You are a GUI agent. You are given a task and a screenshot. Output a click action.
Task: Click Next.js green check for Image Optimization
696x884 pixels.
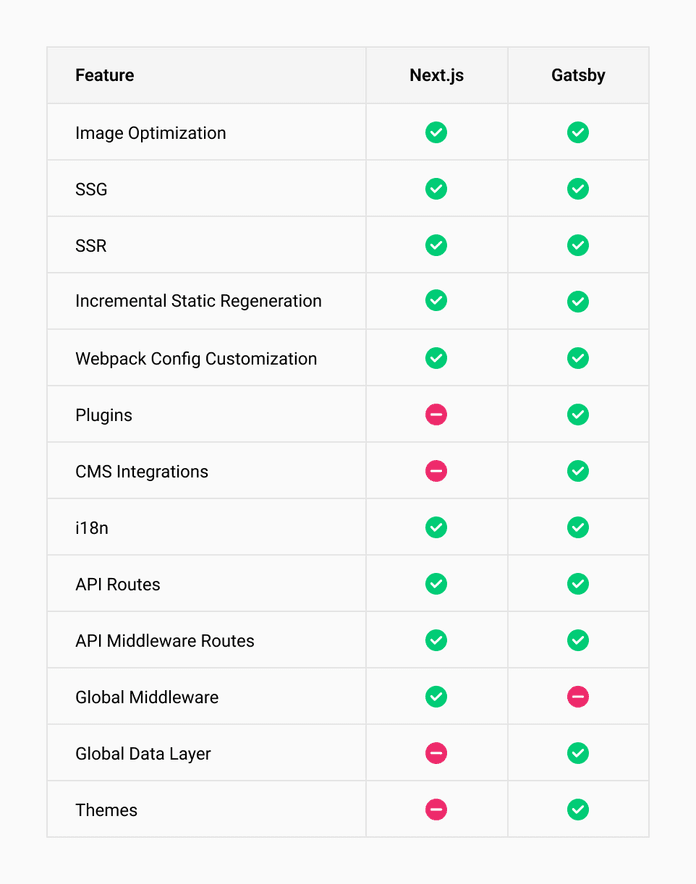(x=436, y=132)
